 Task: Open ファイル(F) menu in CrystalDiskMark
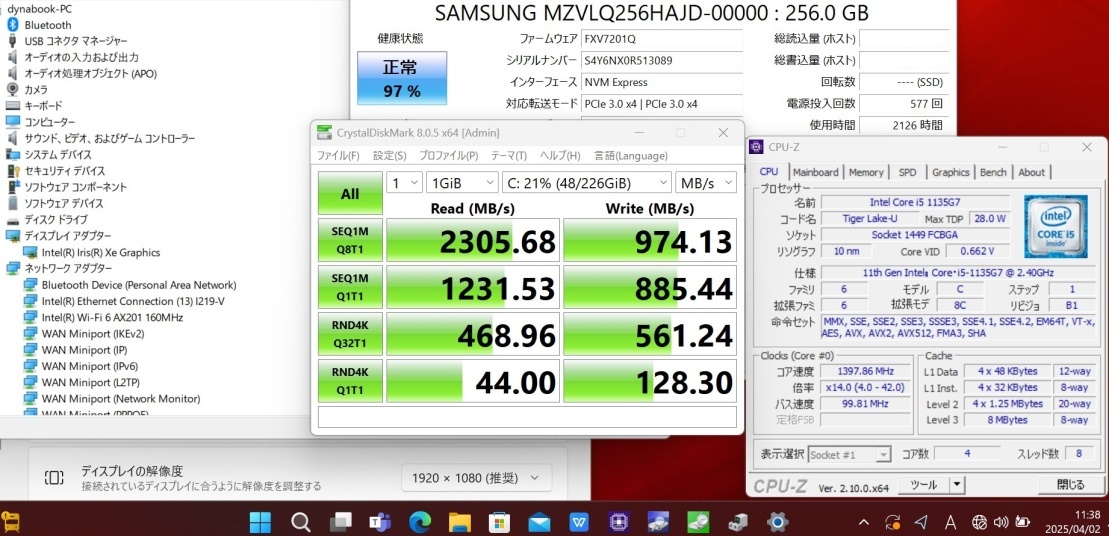coord(337,156)
